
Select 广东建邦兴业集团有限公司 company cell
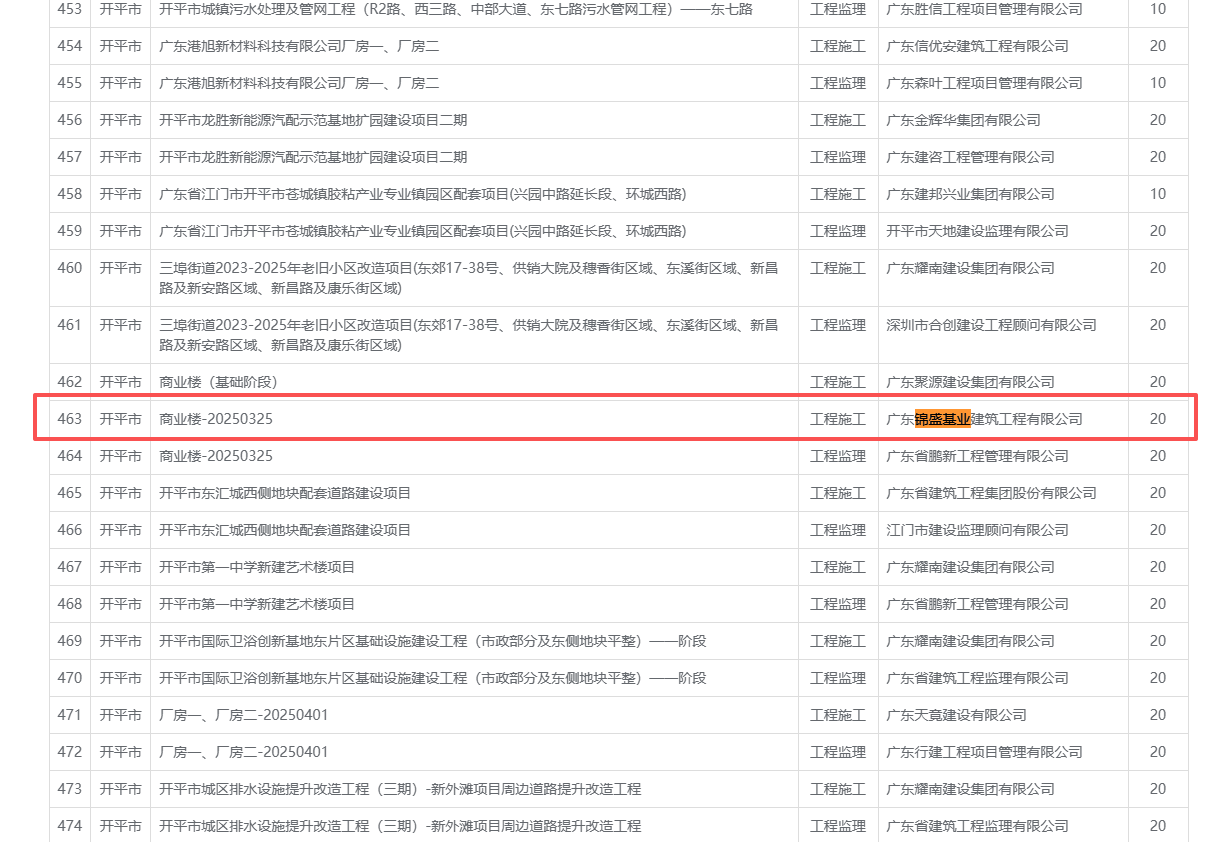coord(970,194)
